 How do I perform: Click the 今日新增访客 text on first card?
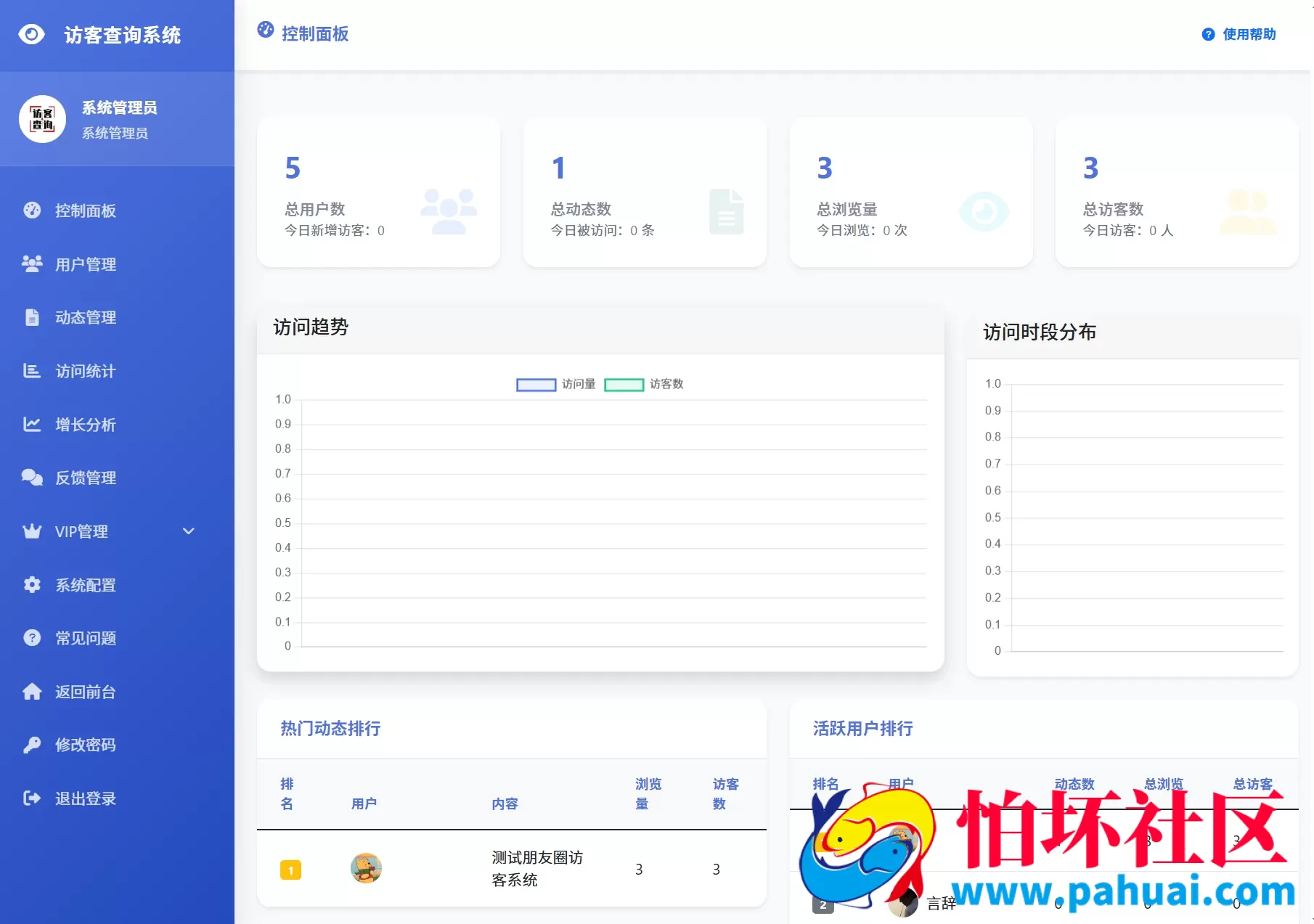tap(335, 230)
